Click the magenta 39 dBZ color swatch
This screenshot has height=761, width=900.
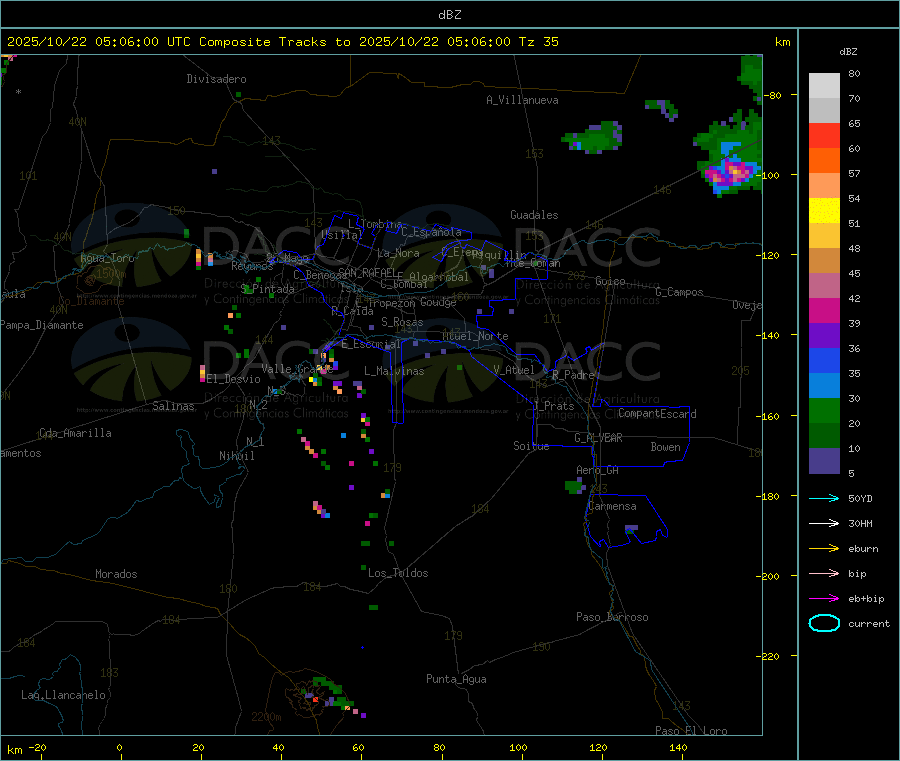(x=824, y=310)
